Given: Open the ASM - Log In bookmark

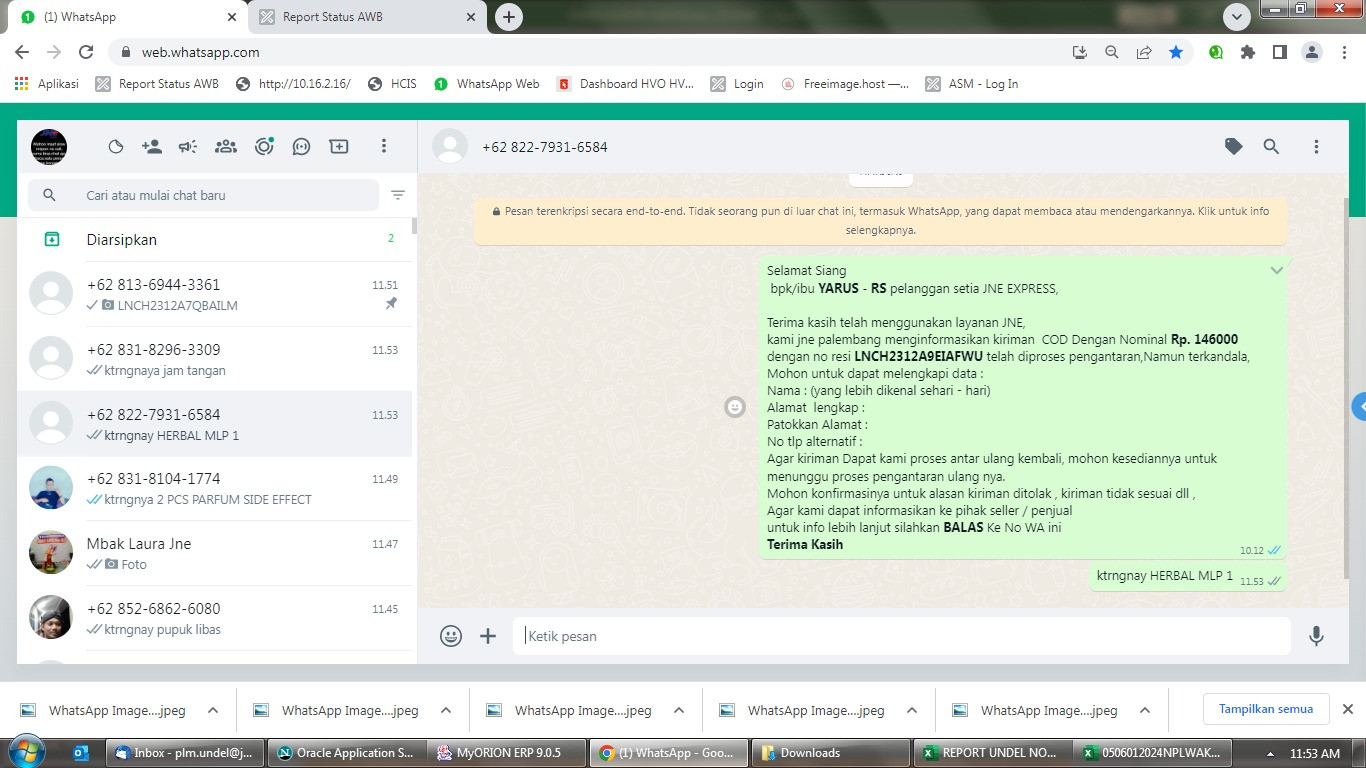Looking at the screenshot, I should 972,84.
